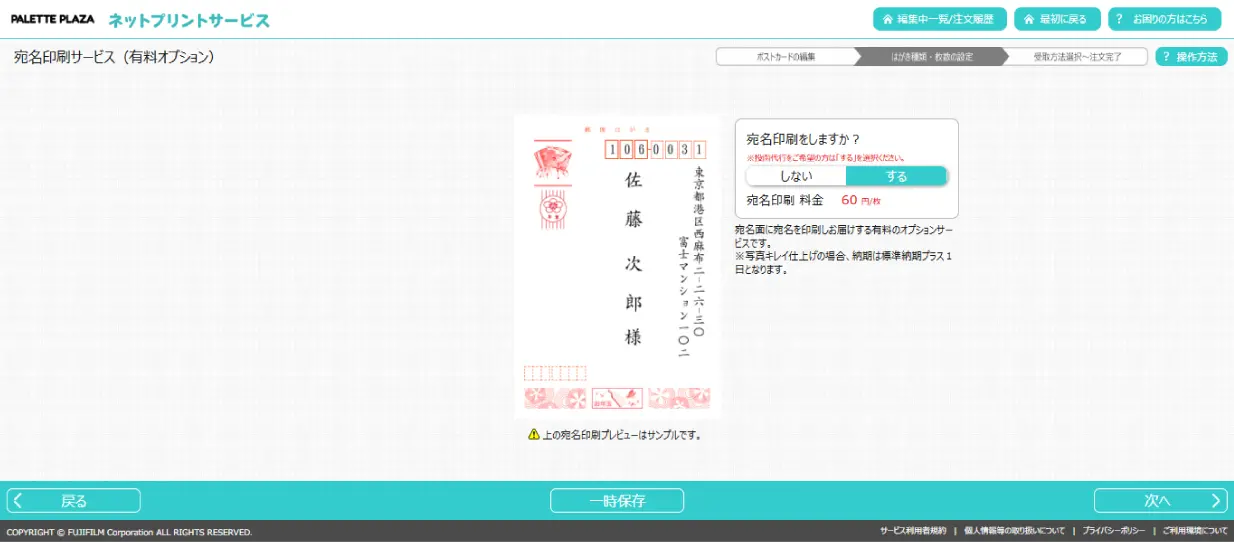Image resolution: width=1234 pixels, height=542 pixels.
Task: Click the question mark icon on お困りの方はこちら
Action: [1120, 19]
